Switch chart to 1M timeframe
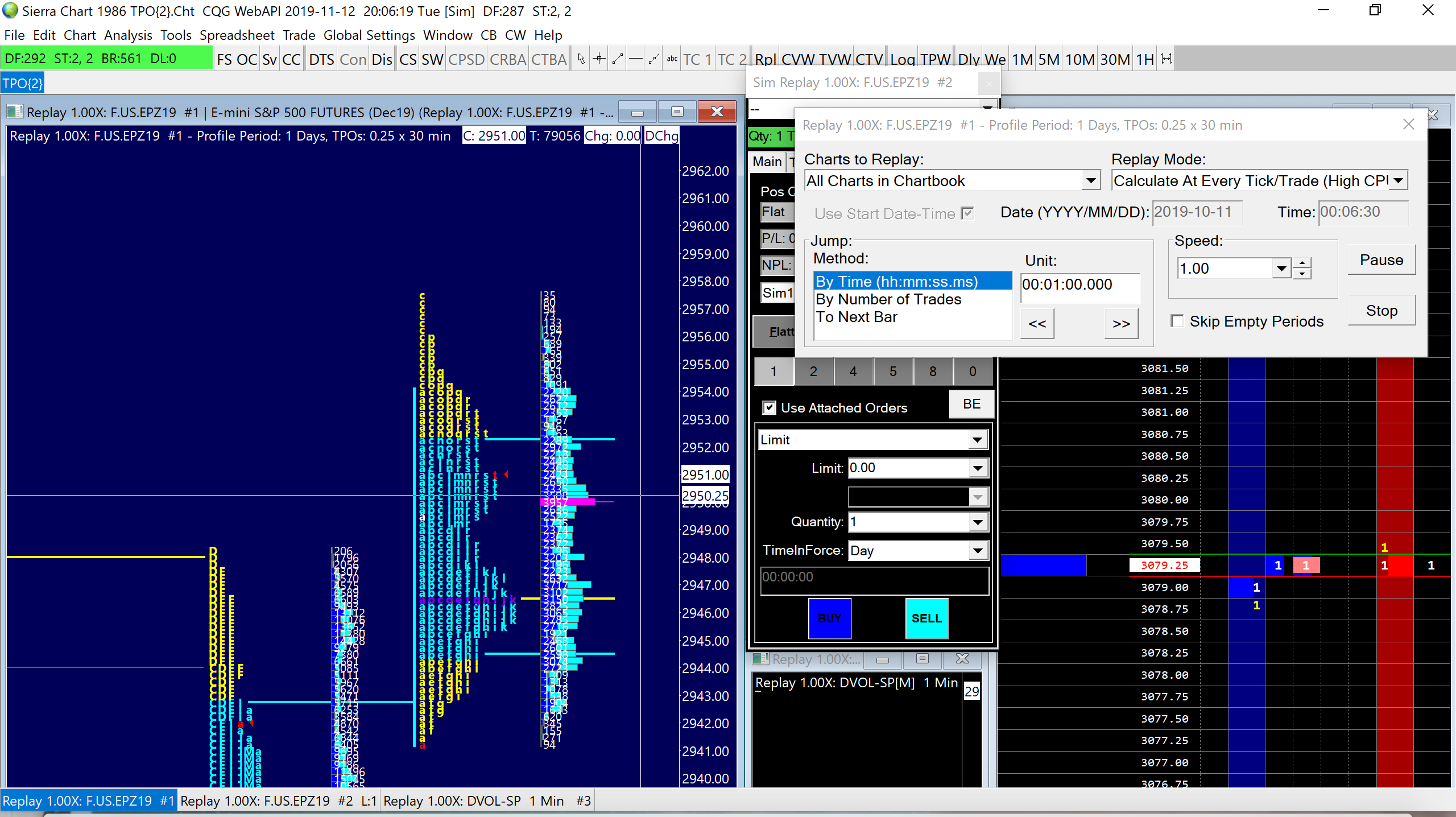 pos(1023,59)
